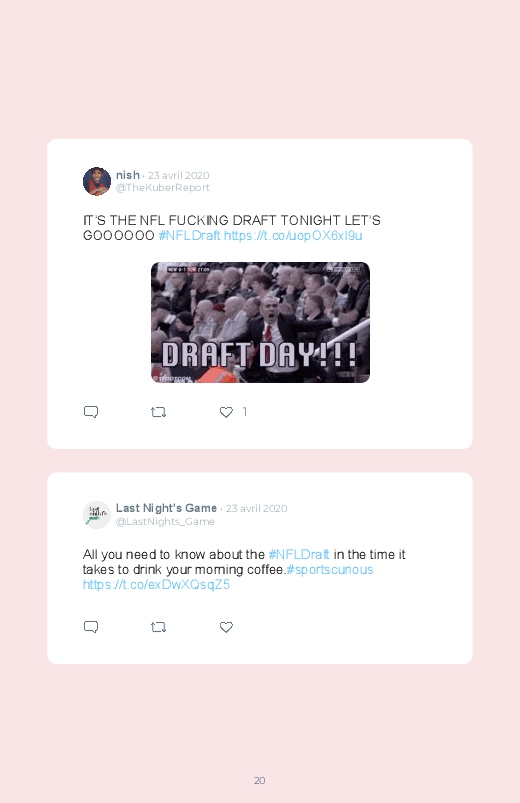Click the Last Night's Game display name
Viewport: 520px width, 803px height.
[167, 508]
